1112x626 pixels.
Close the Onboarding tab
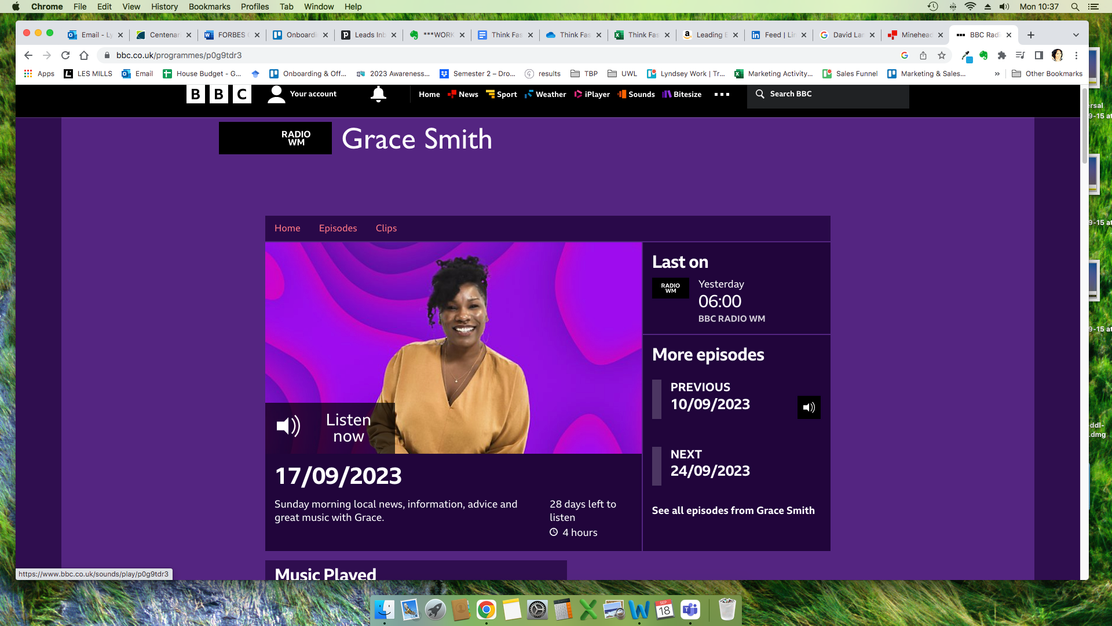(326, 35)
